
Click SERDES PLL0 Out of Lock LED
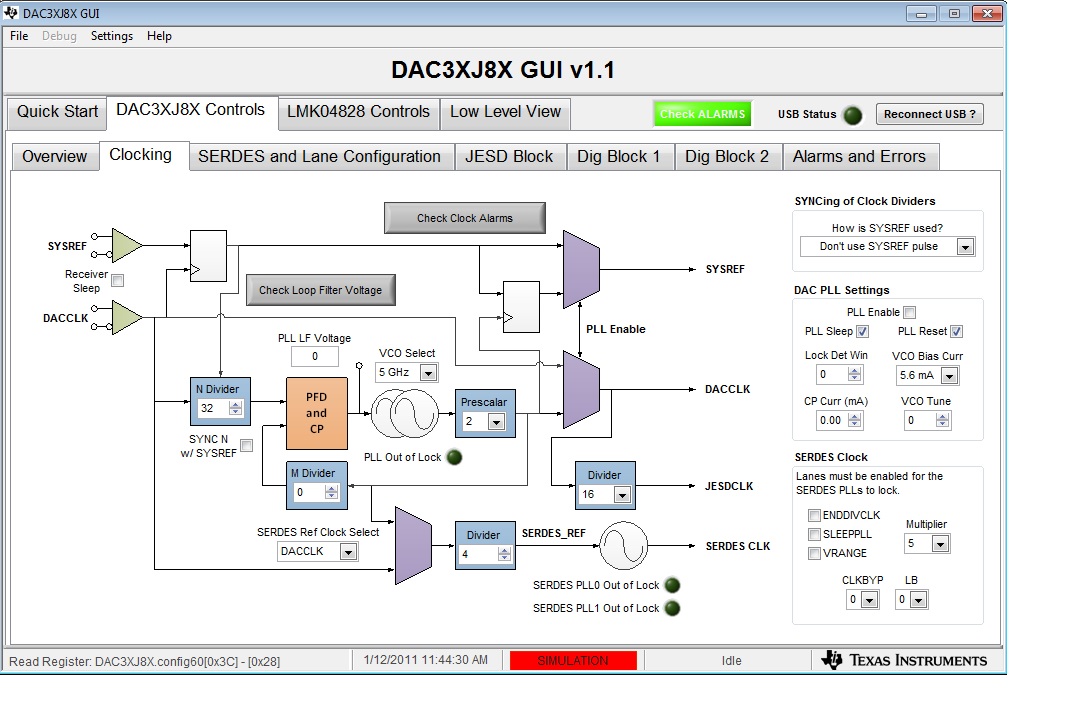pyautogui.click(x=672, y=585)
